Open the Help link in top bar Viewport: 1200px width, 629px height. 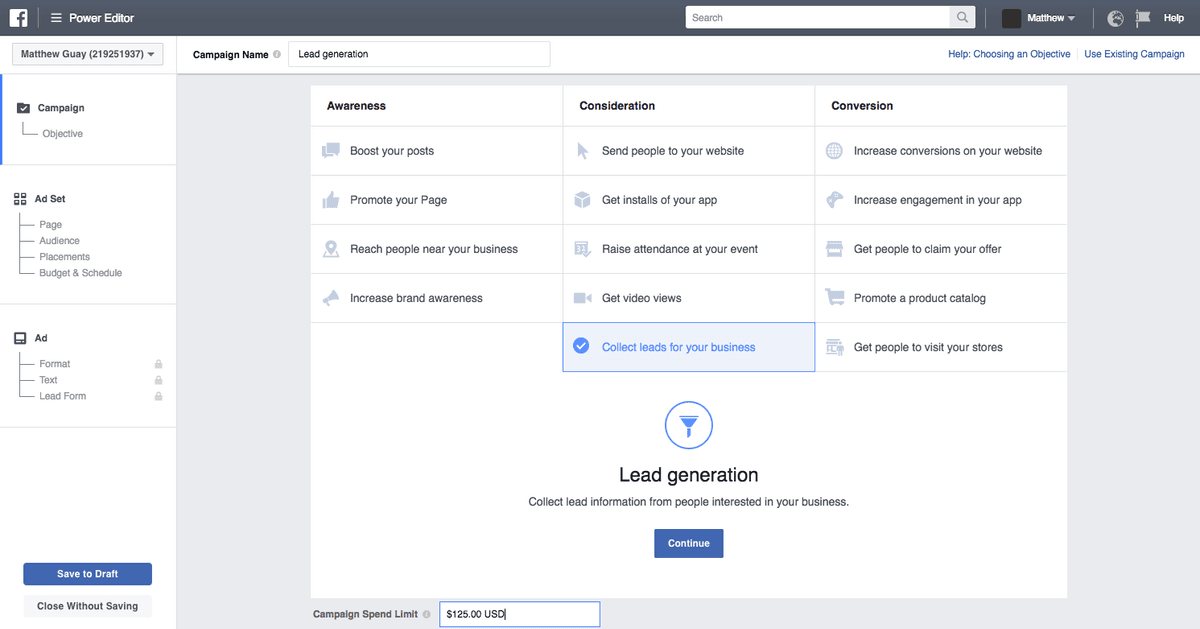click(1174, 18)
